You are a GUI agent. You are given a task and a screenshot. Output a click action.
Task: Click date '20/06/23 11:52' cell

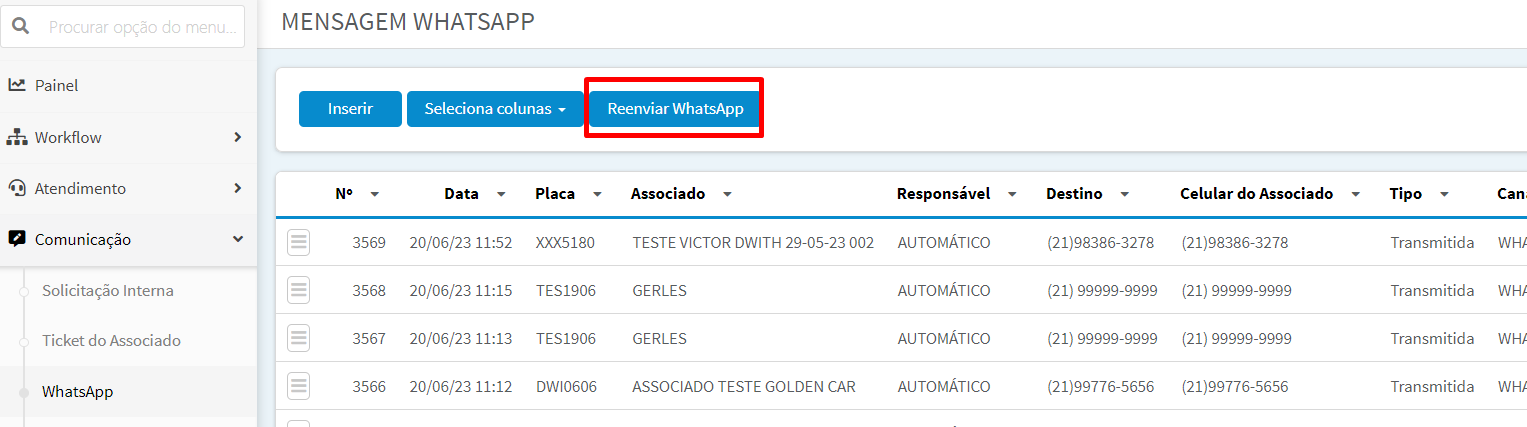460,242
